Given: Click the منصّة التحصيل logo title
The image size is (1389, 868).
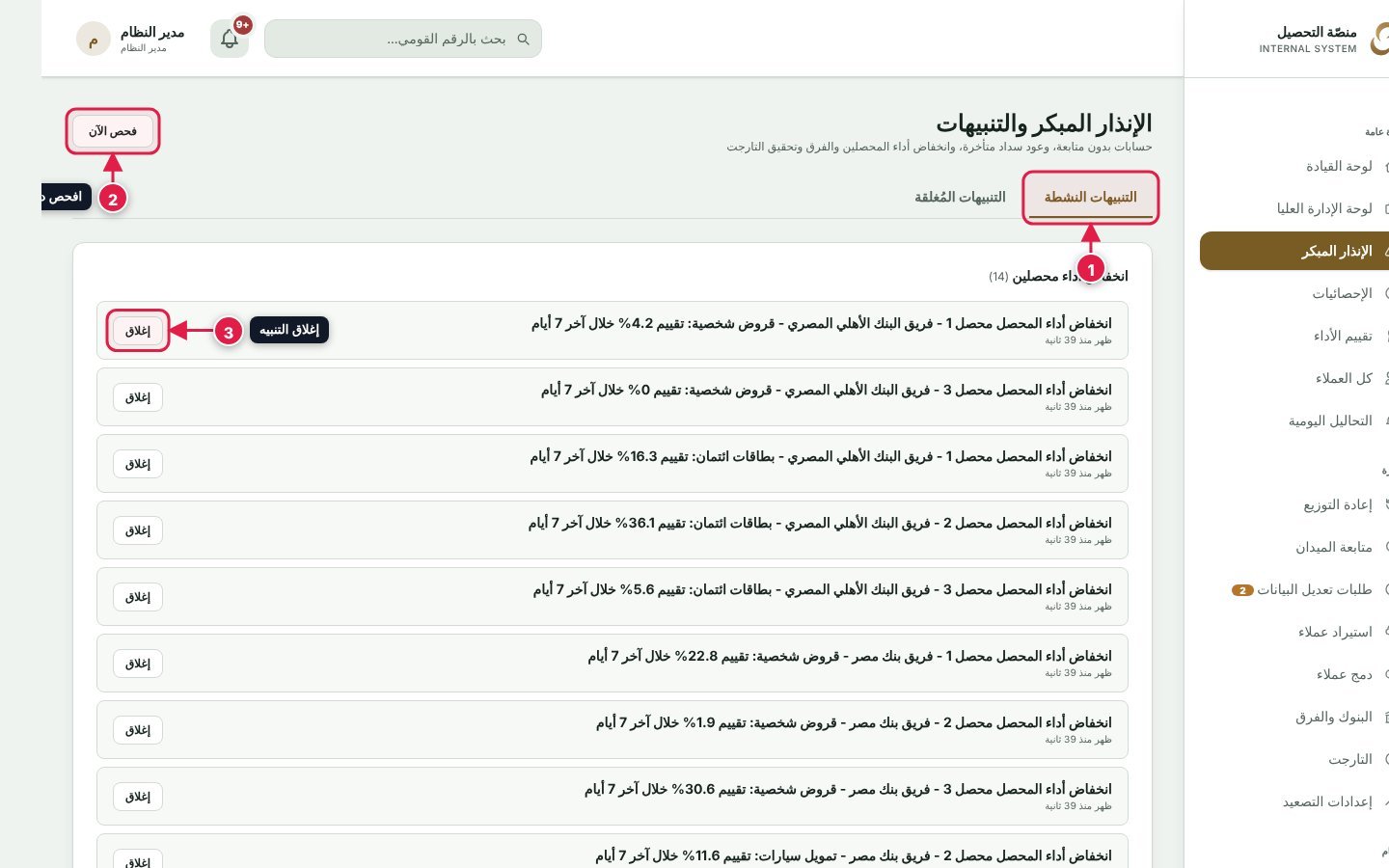Looking at the screenshot, I should (x=1317, y=33).
